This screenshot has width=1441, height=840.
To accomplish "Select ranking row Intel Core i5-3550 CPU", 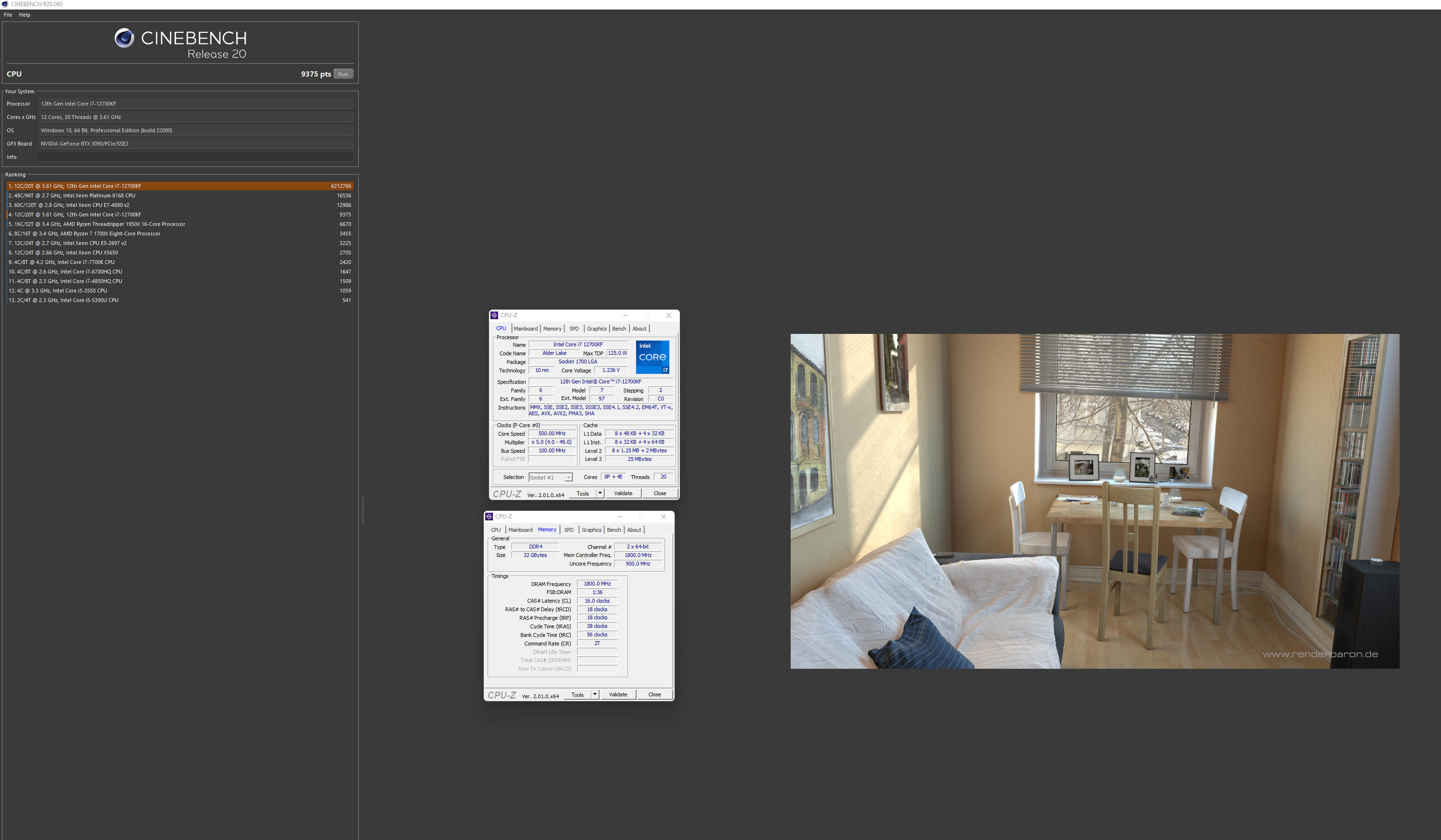I will [180, 291].
